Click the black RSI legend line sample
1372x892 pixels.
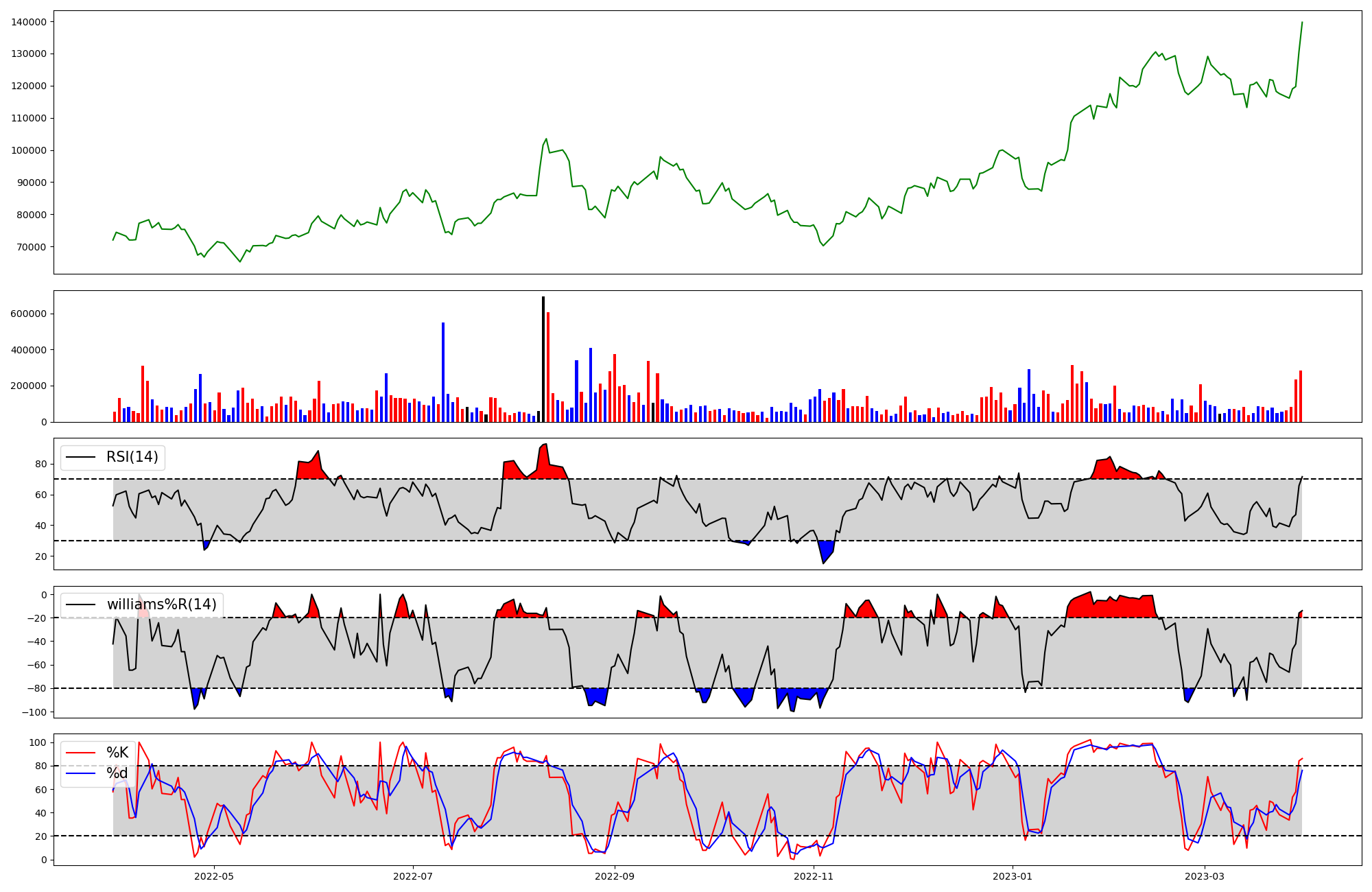(x=80, y=457)
